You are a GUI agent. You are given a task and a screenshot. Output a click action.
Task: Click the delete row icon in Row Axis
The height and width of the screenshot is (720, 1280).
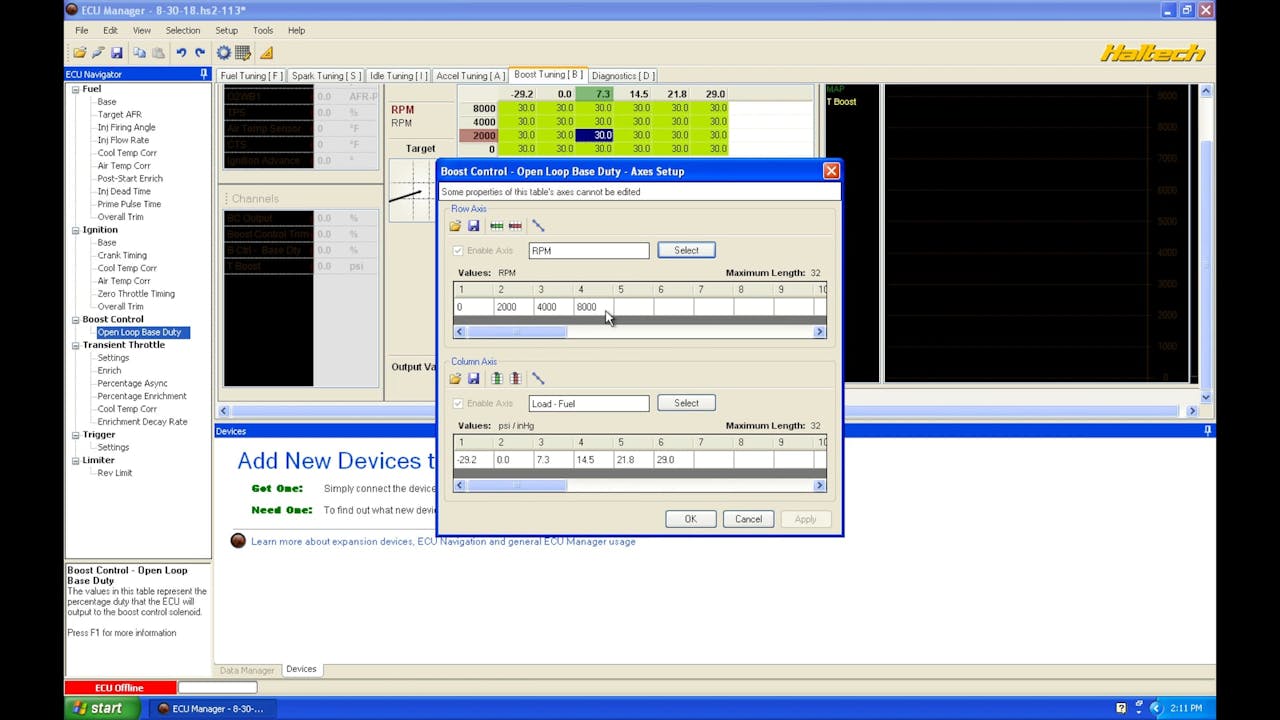(515, 226)
